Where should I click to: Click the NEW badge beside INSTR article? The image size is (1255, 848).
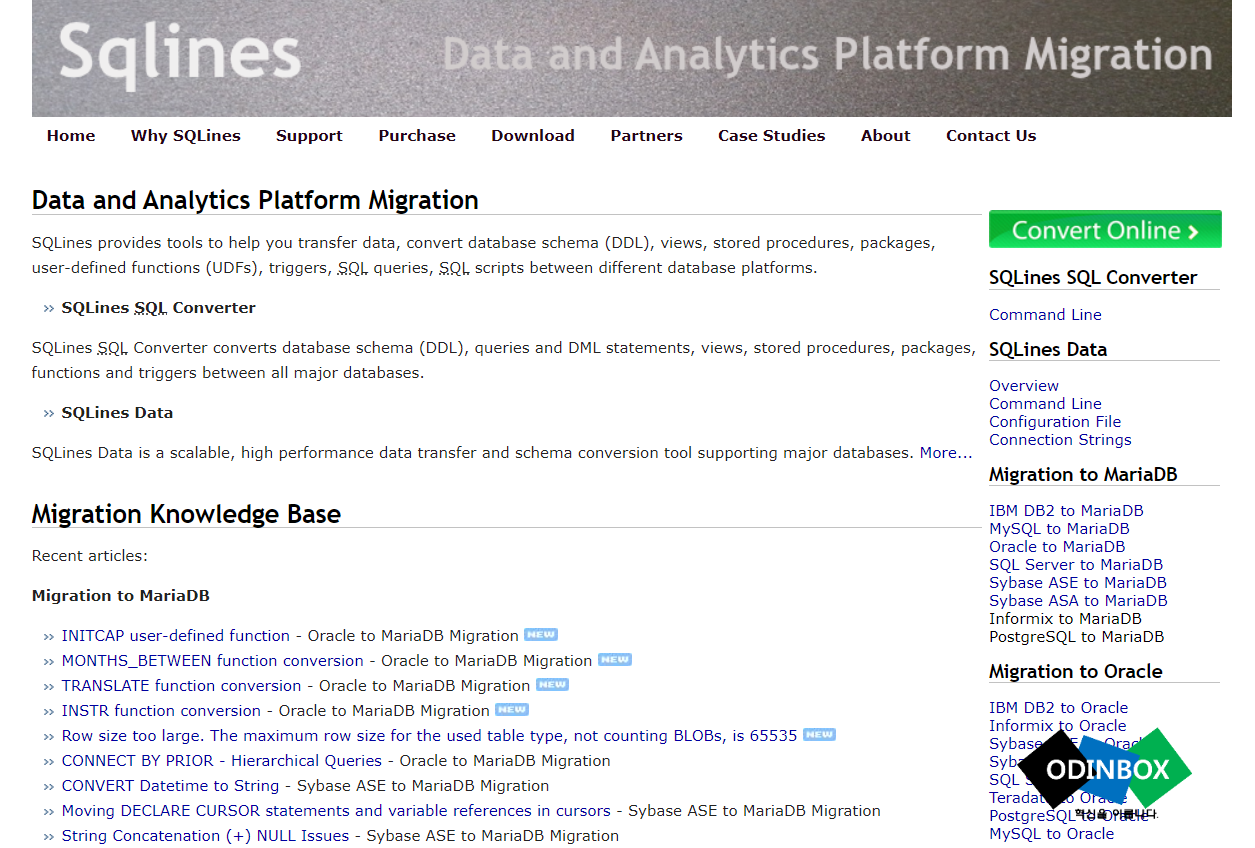[x=512, y=709]
